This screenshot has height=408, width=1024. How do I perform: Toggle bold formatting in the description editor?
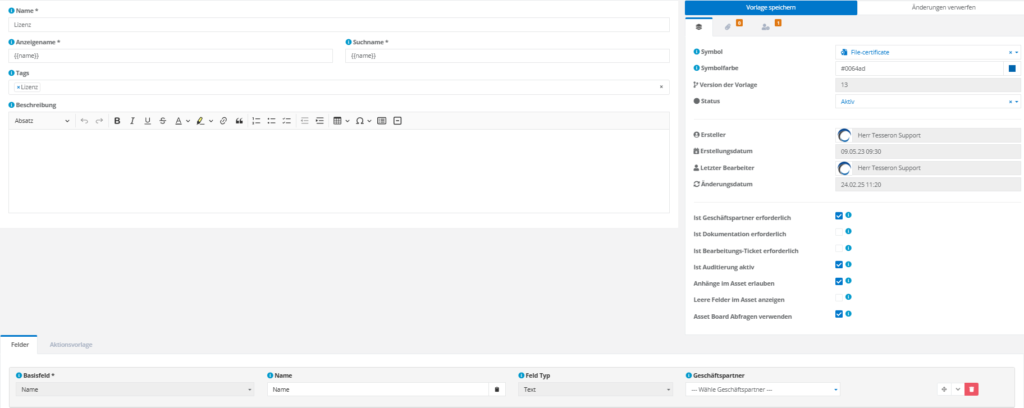click(x=117, y=121)
